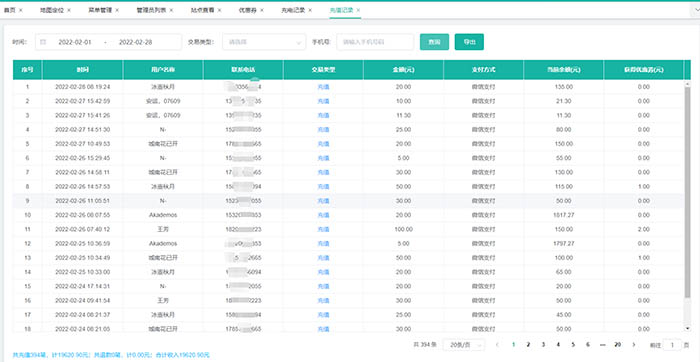700x362 pixels.
Task: Select current page 1 in pagination
Action: coord(513,345)
